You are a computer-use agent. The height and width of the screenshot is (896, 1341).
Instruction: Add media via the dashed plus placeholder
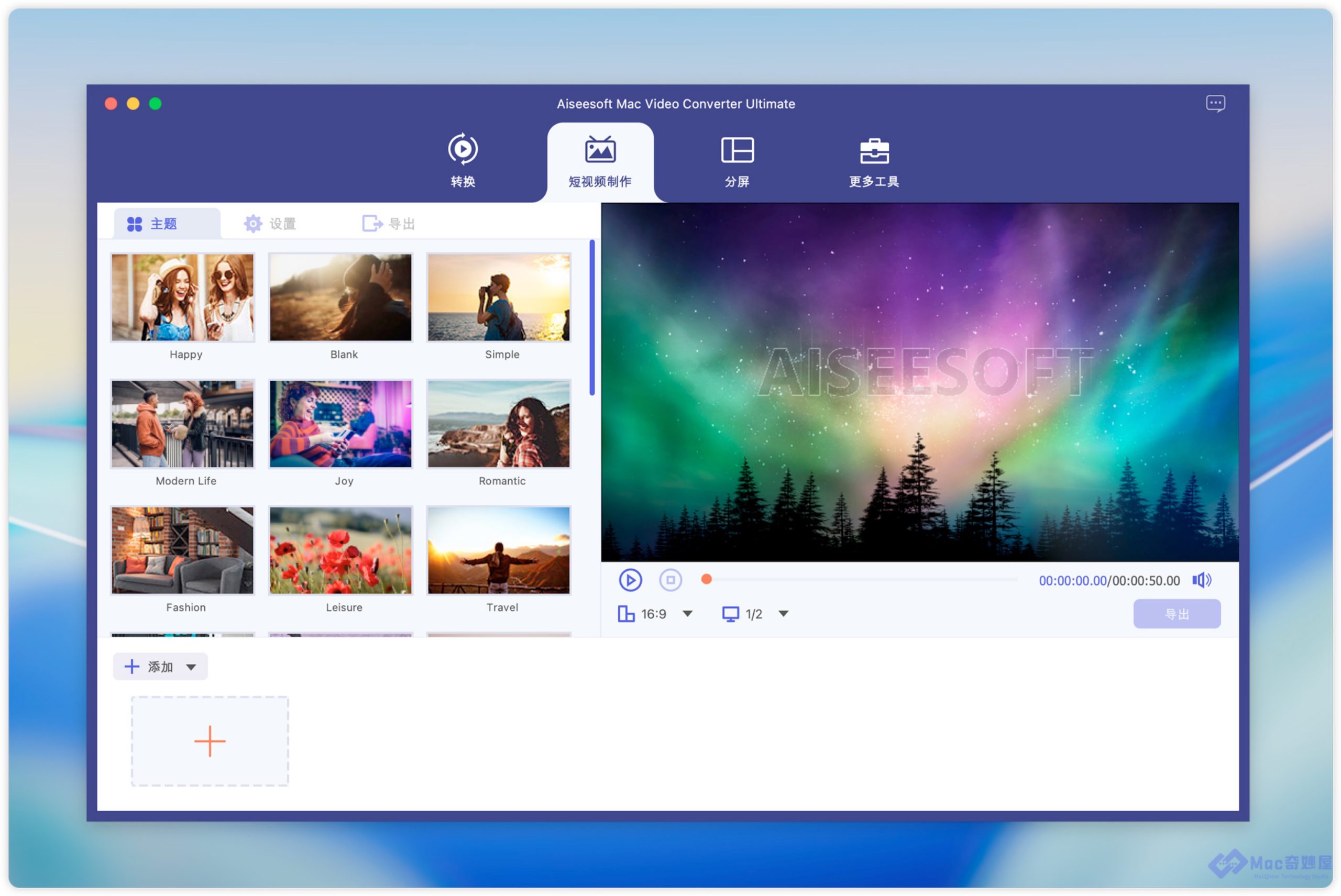pyautogui.click(x=210, y=741)
